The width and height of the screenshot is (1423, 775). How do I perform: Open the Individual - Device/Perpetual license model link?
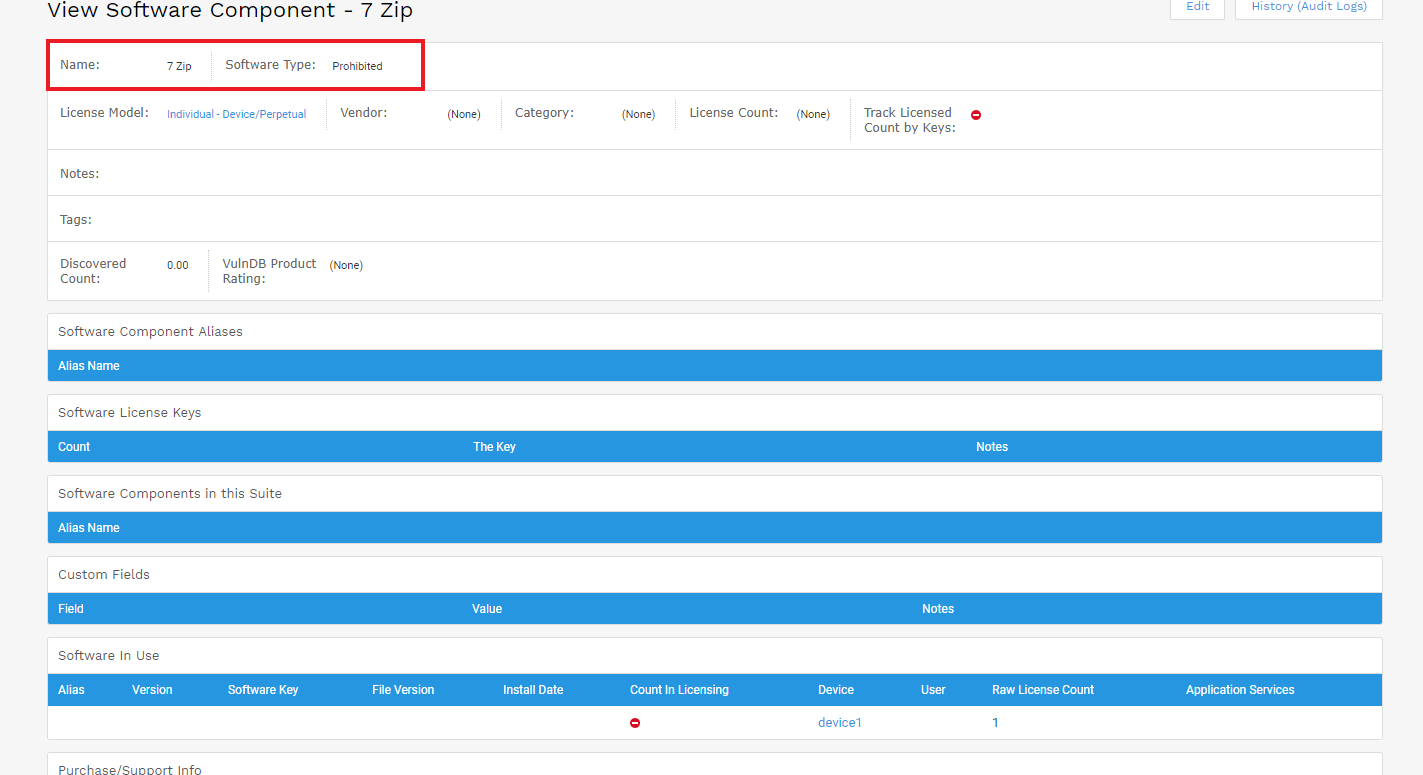tap(236, 114)
